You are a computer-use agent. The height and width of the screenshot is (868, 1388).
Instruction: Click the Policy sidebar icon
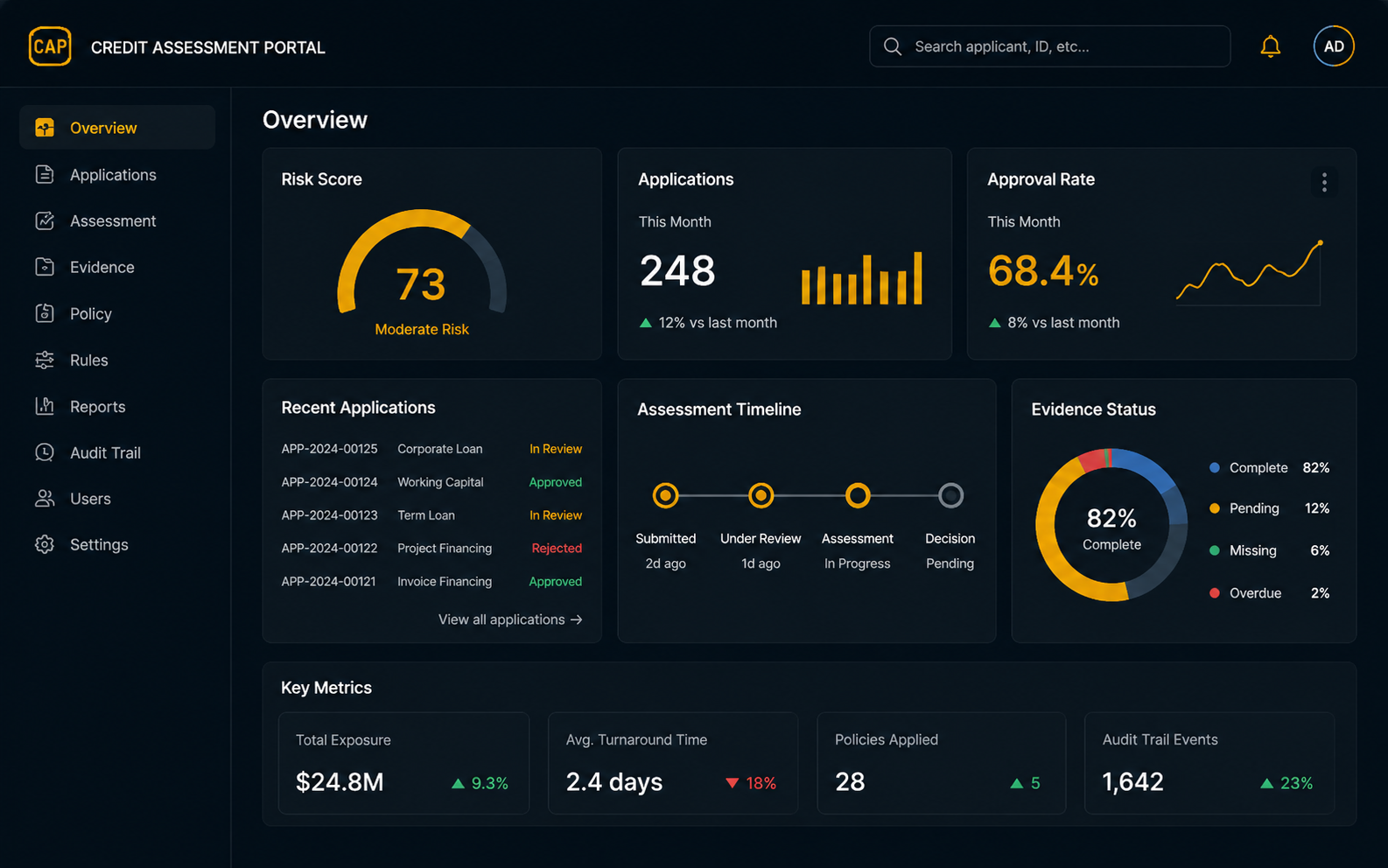(x=45, y=313)
